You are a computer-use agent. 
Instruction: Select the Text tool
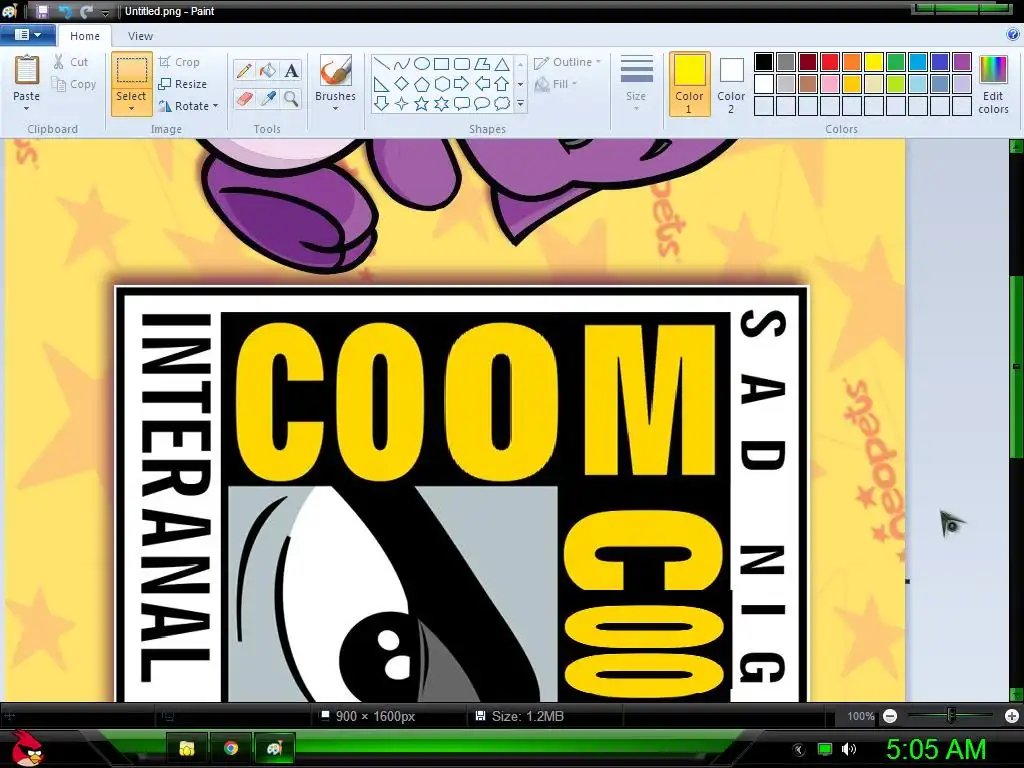pos(291,70)
